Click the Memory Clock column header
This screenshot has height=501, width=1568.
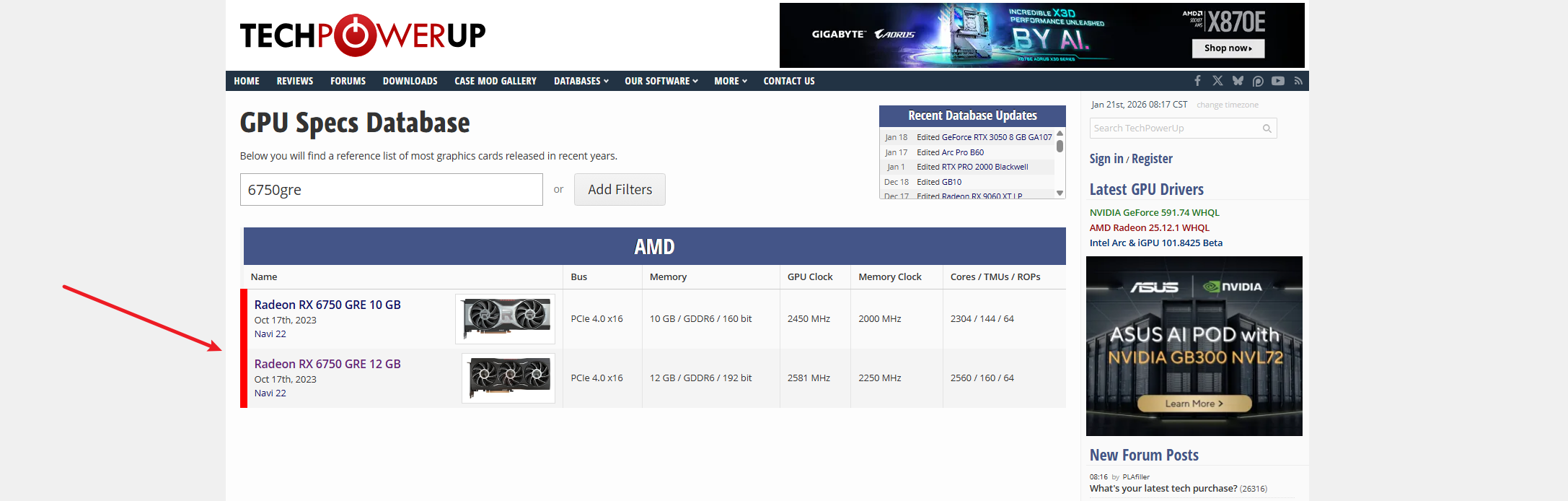pyautogui.click(x=890, y=277)
